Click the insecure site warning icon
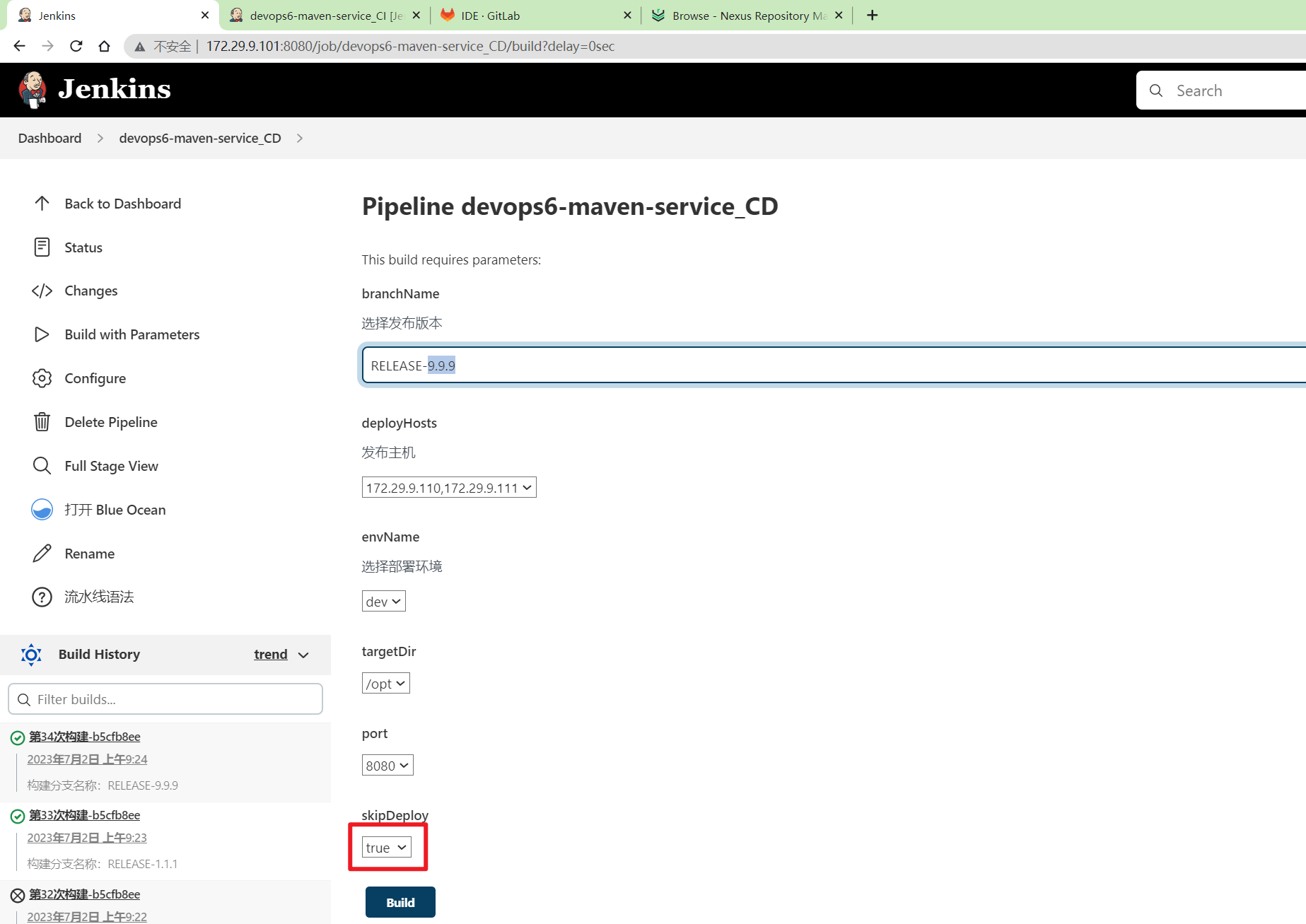Image resolution: width=1306 pixels, height=924 pixels. pyautogui.click(x=140, y=47)
